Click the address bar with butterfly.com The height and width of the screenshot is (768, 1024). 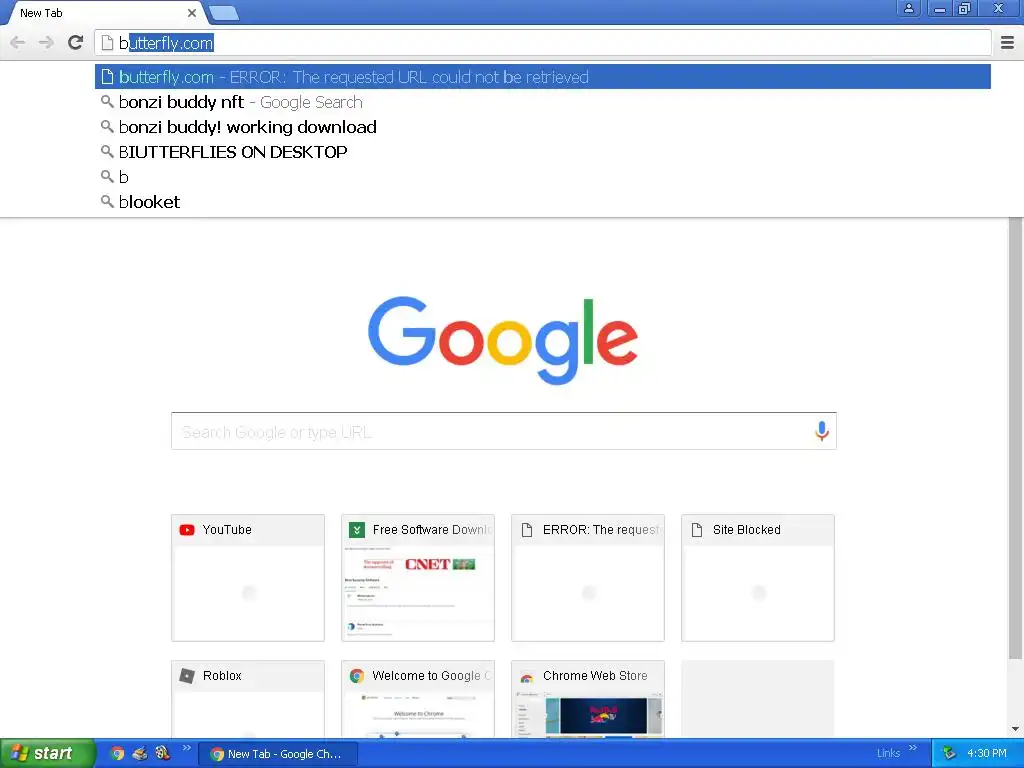tap(543, 43)
